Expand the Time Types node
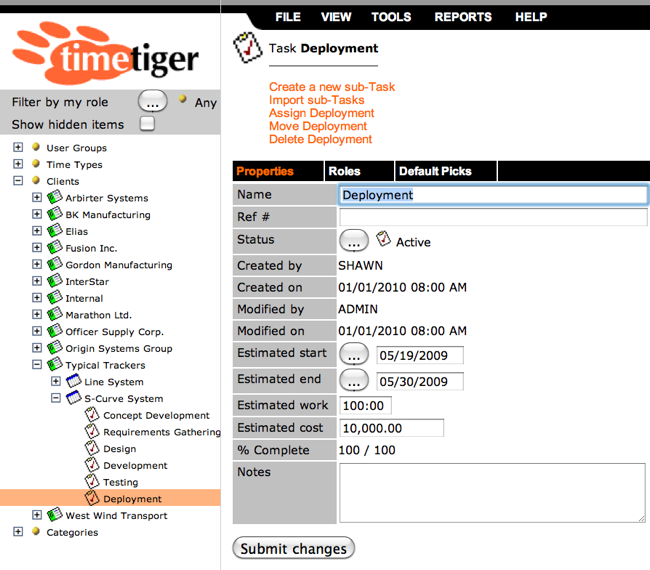The height and width of the screenshot is (570, 650). tap(18, 164)
